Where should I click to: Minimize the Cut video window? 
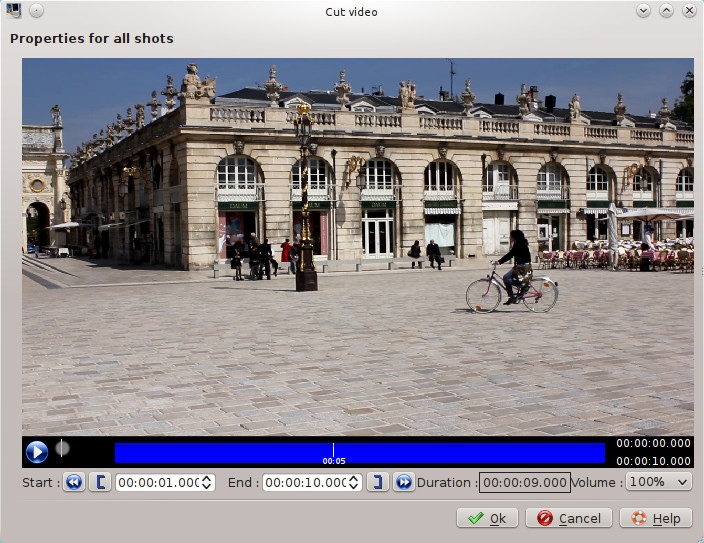[x=643, y=10]
